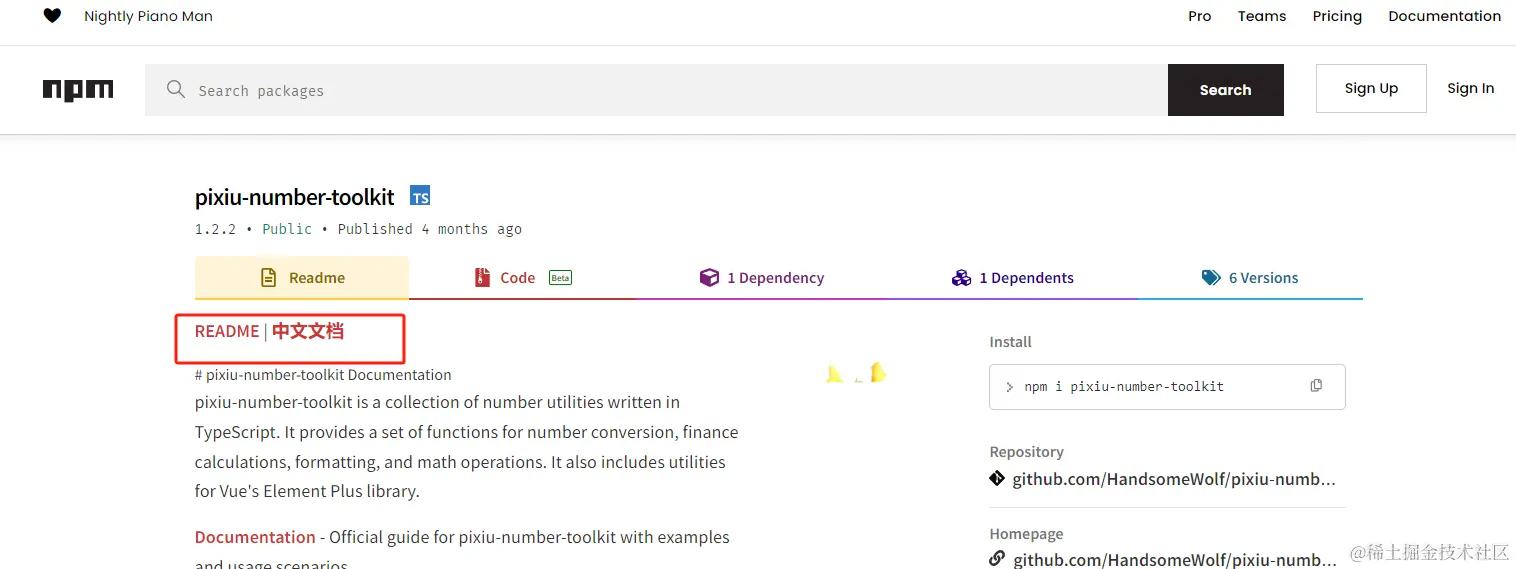This screenshot has width=1516, height=569.
Task: Click the search magnifier icon
Action: pyautogui.click(x=176, y=89)
